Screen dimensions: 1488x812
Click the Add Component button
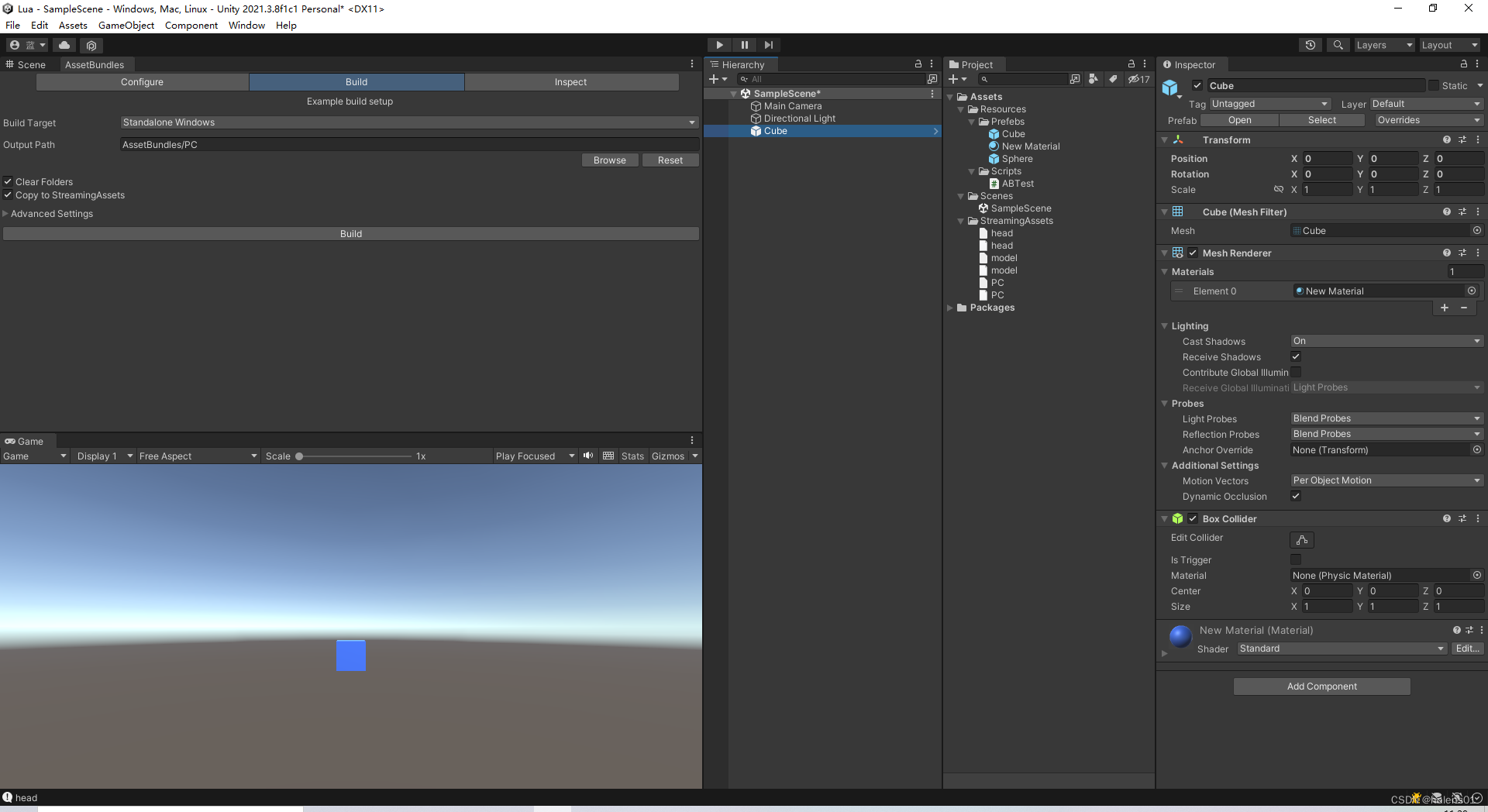tap(1321, 686)
